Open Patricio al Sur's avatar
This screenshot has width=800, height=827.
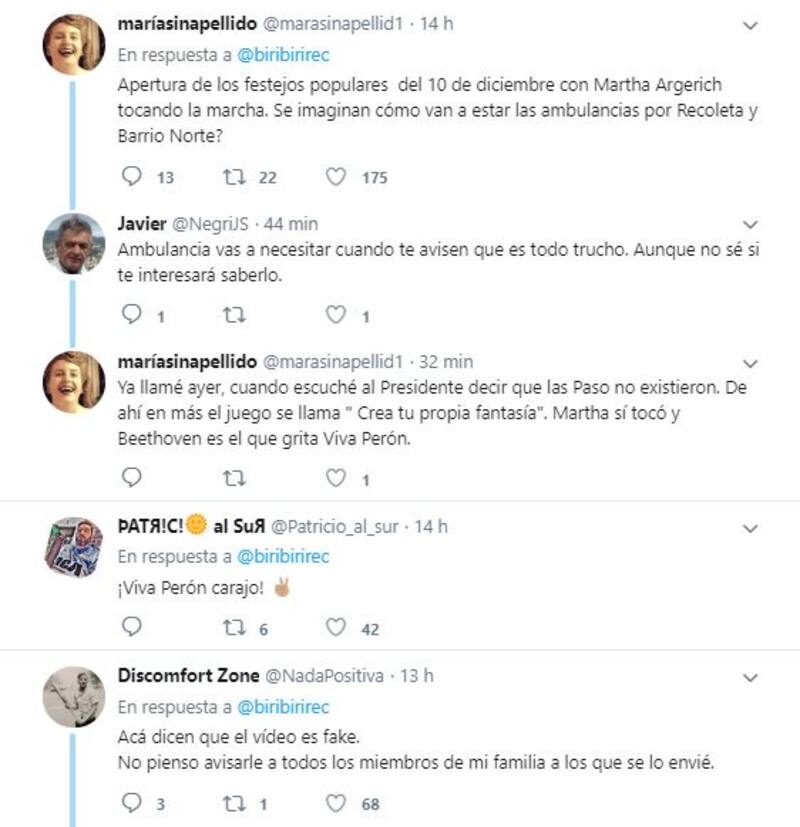[74, 546]
